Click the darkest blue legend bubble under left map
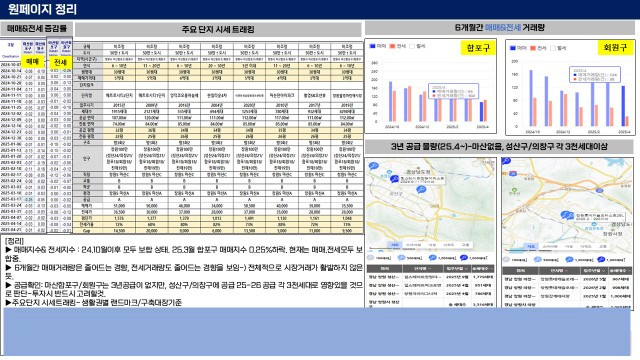 [464, 258]
